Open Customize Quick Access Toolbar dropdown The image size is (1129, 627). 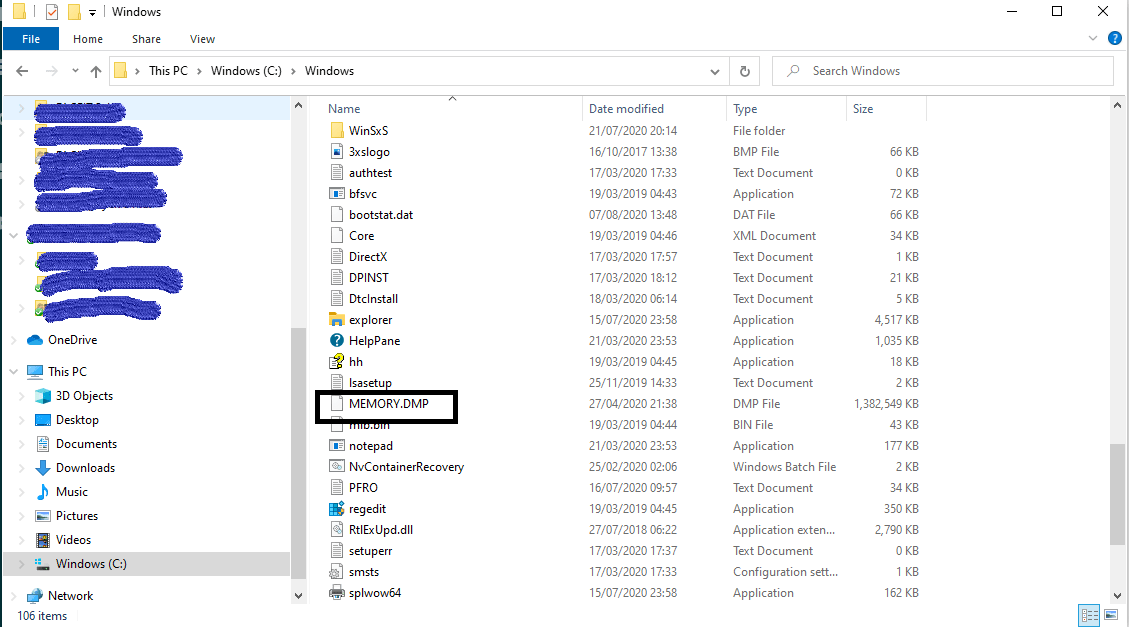pos(92,12)
